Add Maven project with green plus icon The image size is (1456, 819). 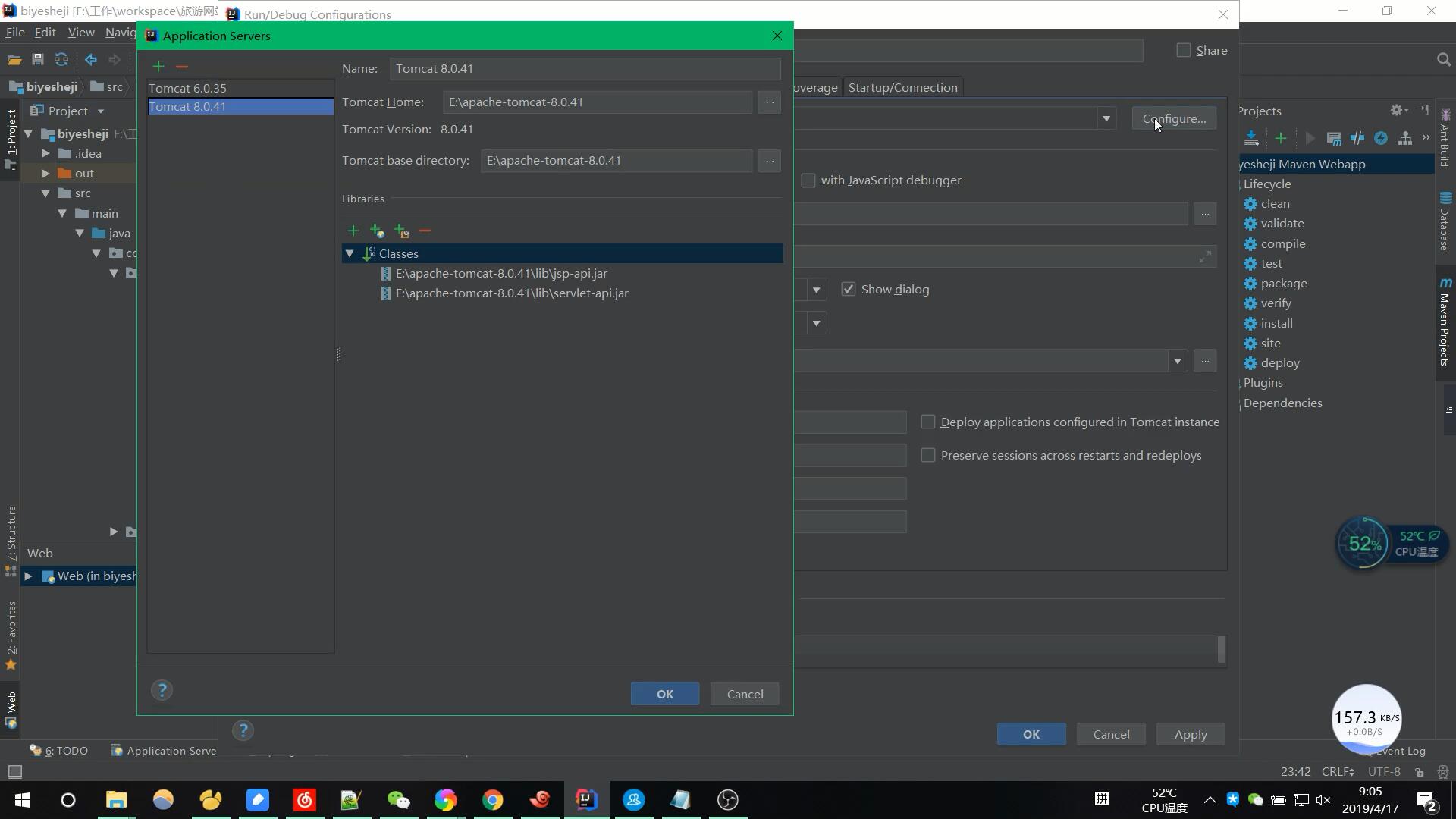(1280, 138)
